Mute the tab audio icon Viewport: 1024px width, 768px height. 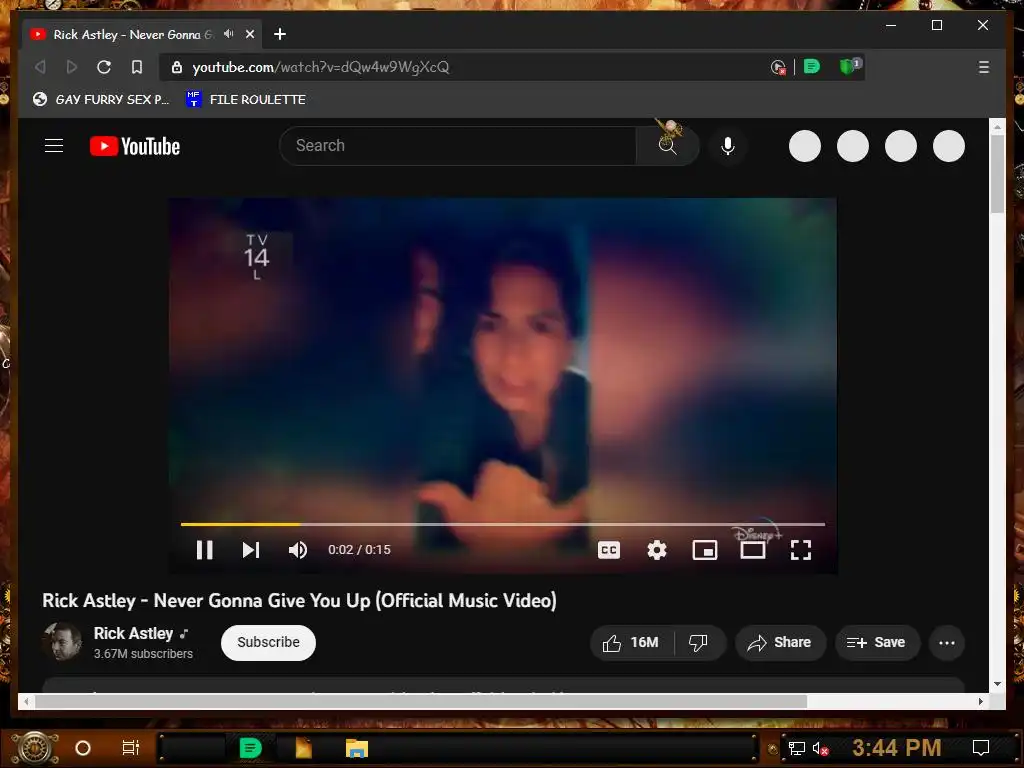point(229,34)
